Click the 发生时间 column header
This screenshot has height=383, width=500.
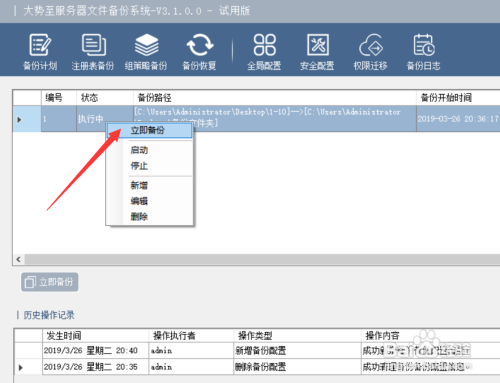95,336
